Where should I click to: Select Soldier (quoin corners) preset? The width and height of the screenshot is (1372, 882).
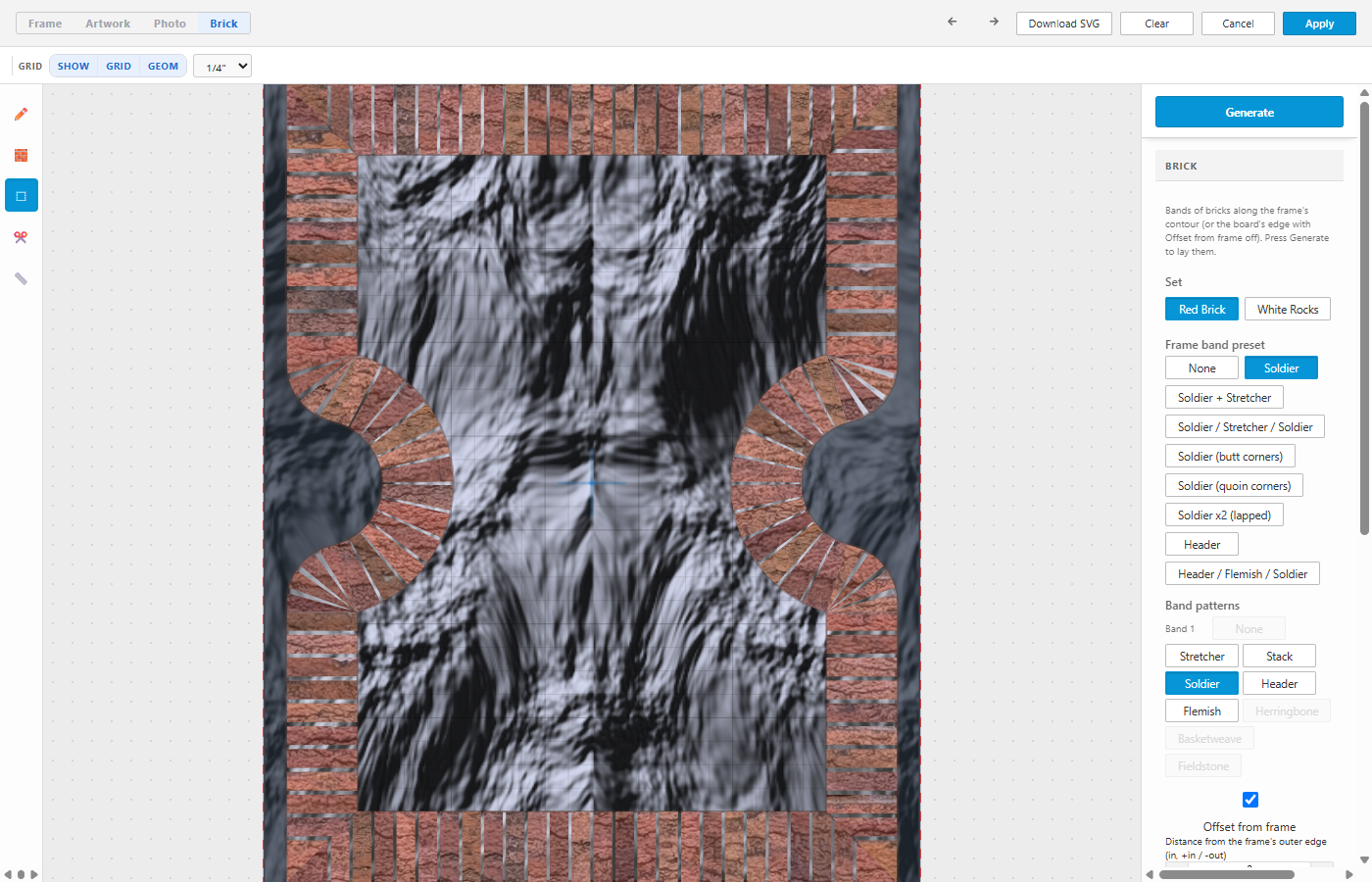(x=1234, y=486)
